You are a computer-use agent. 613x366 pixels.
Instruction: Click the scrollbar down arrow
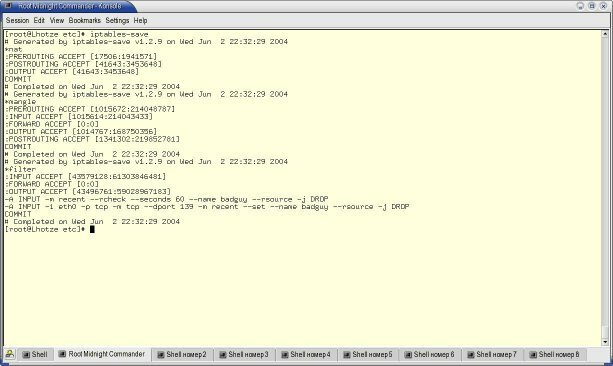coord(605,342)
